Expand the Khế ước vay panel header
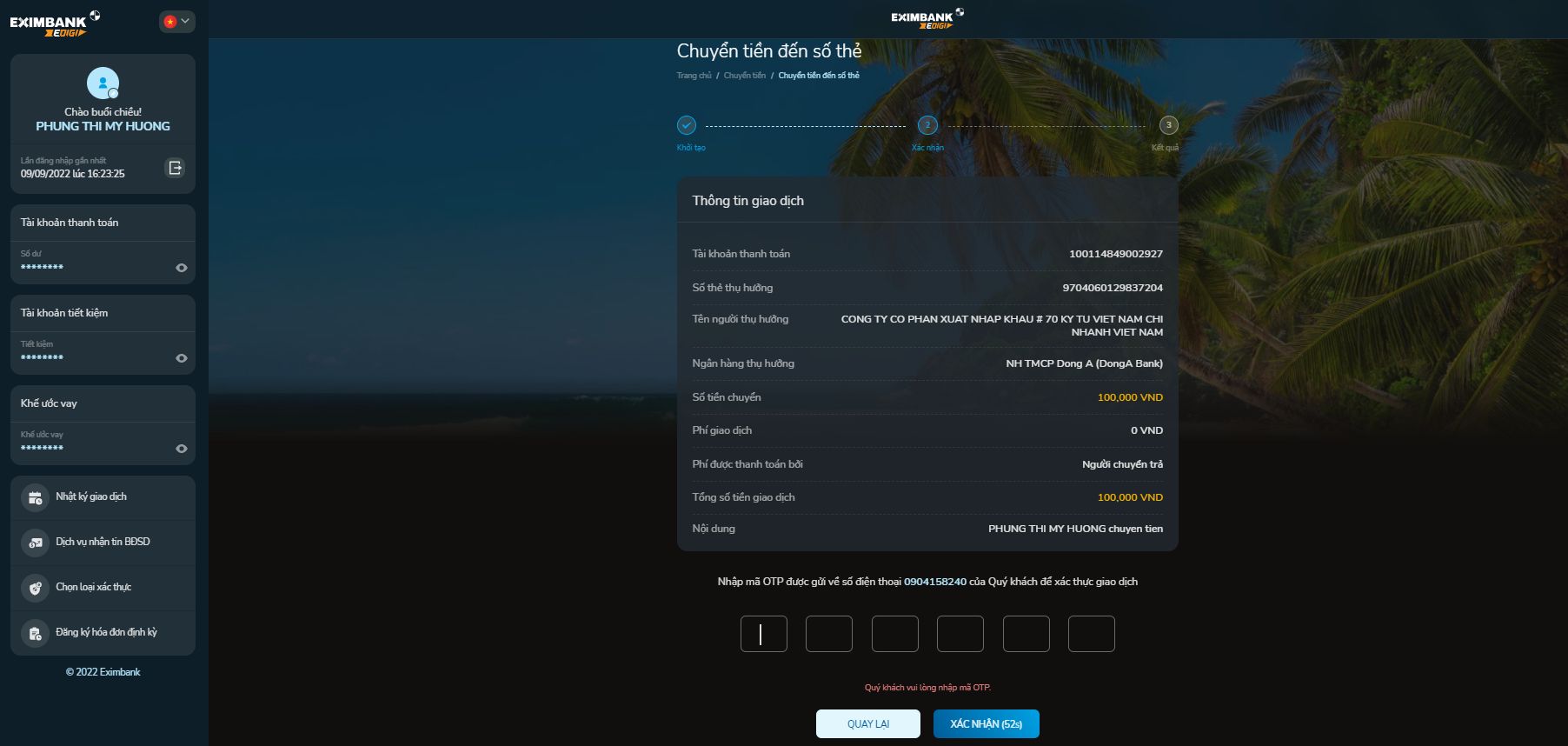This screenshot has width=1568, height=746. (103, 403)
